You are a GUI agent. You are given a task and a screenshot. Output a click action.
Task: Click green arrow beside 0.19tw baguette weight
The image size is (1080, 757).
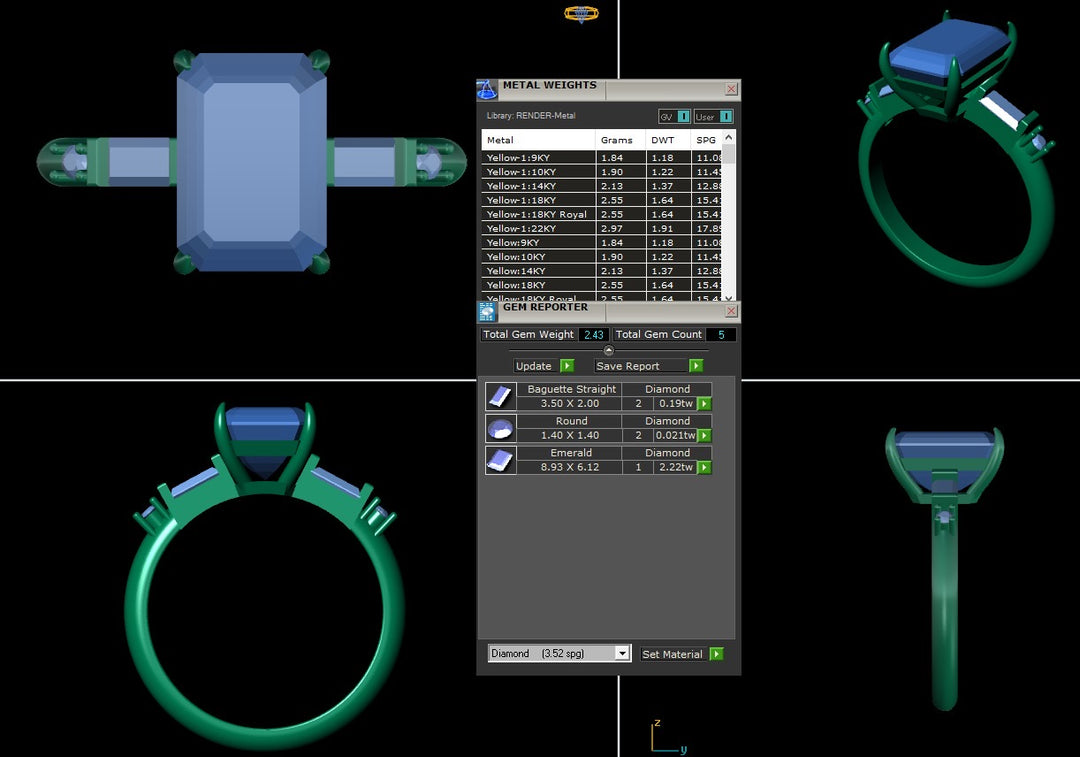704,404
